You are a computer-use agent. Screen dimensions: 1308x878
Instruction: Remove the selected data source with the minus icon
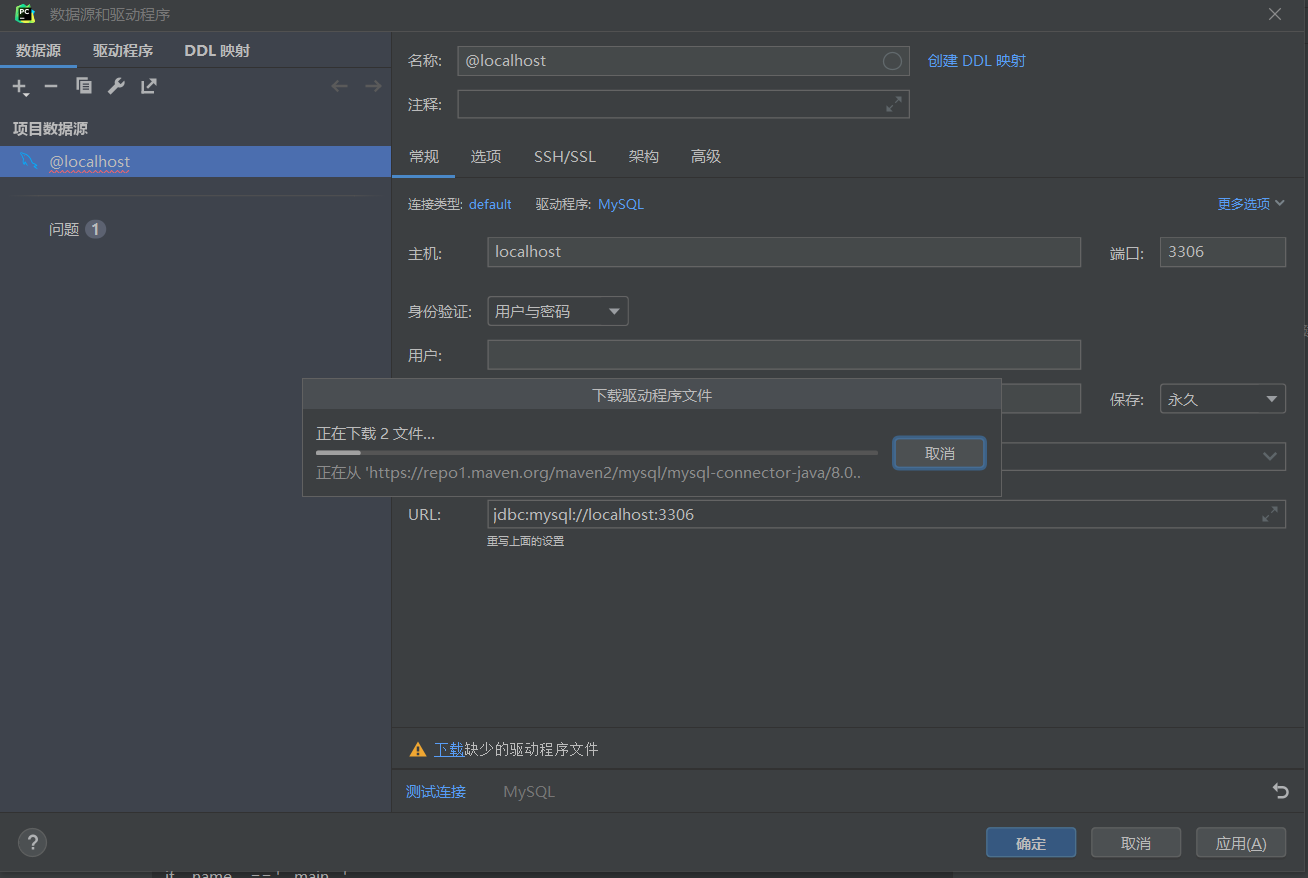[x=51, y=87]
